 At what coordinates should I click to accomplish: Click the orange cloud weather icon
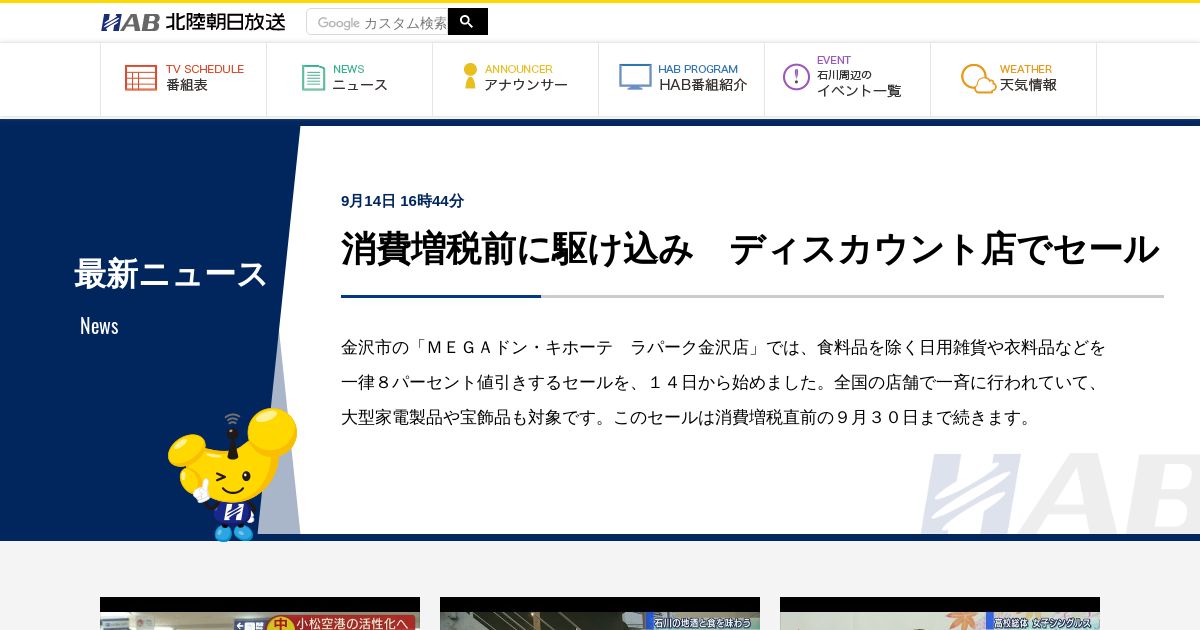tap(978, 78)
